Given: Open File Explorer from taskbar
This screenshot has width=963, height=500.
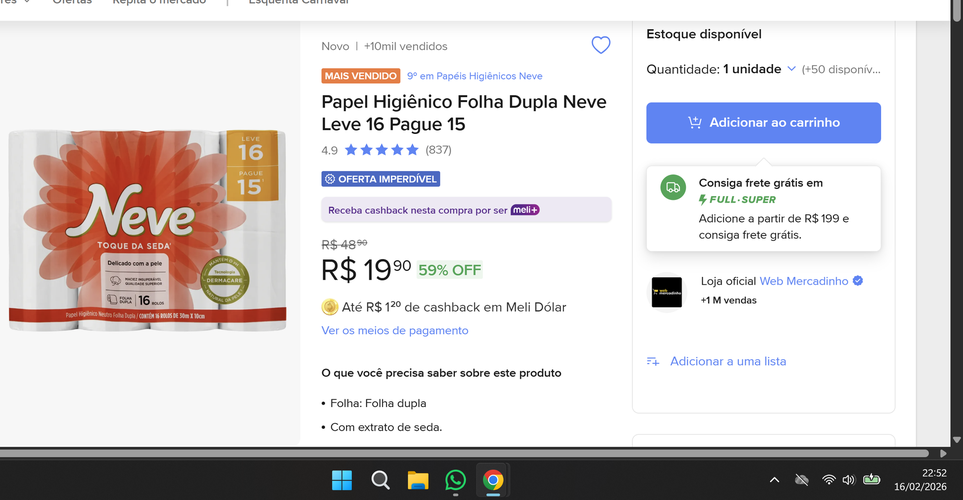Looking at the screenshot, I should tap(418, 480).
